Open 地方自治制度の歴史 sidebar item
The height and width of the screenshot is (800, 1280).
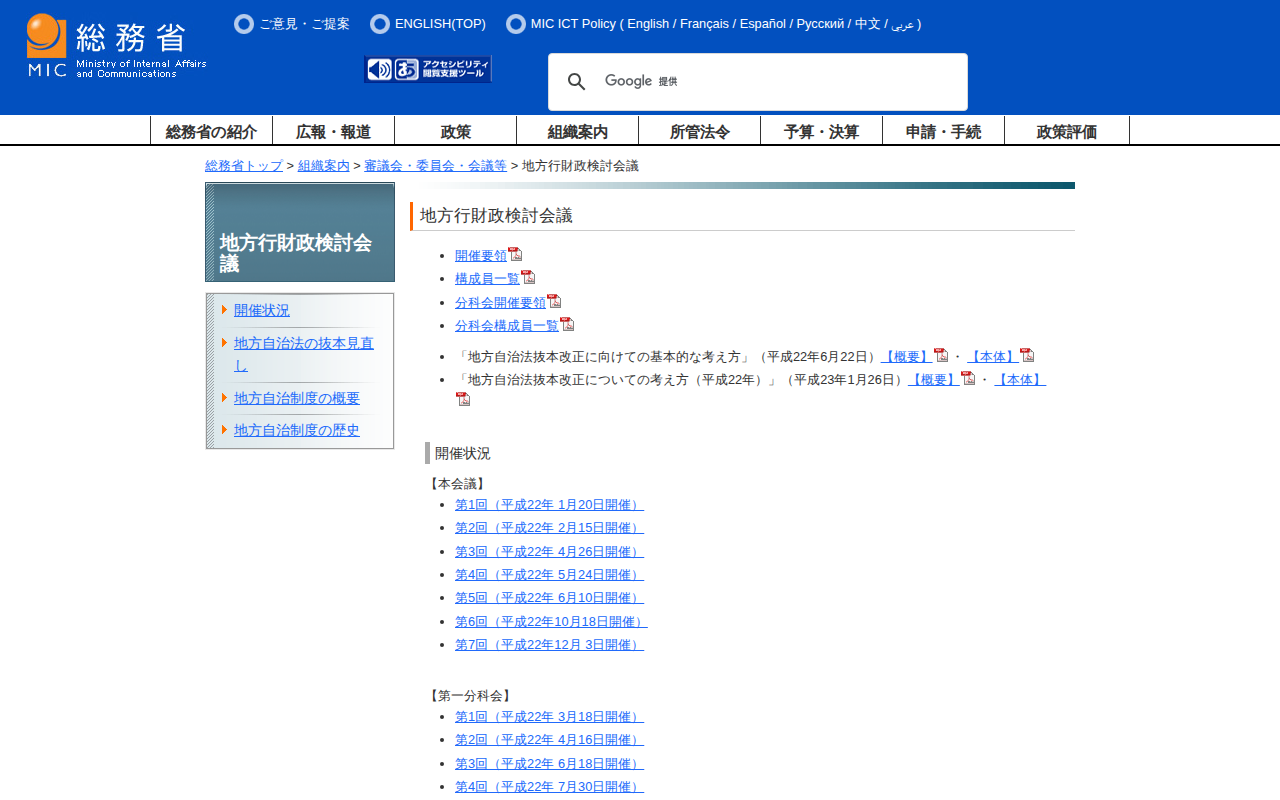coord(296,430)
